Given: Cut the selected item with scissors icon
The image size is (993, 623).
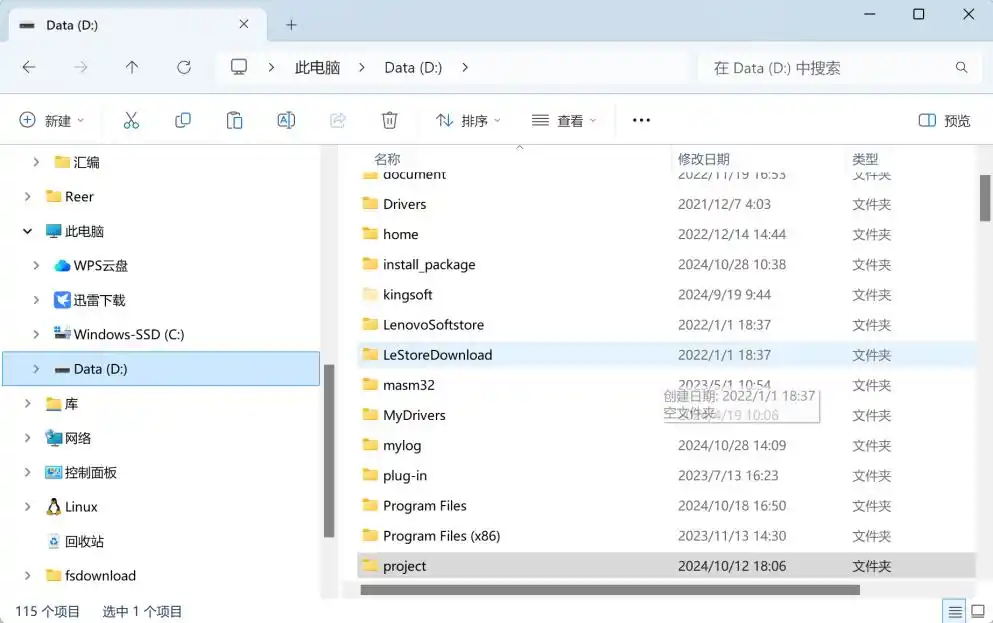Looking at the screenshot, I should pos(131,120).
